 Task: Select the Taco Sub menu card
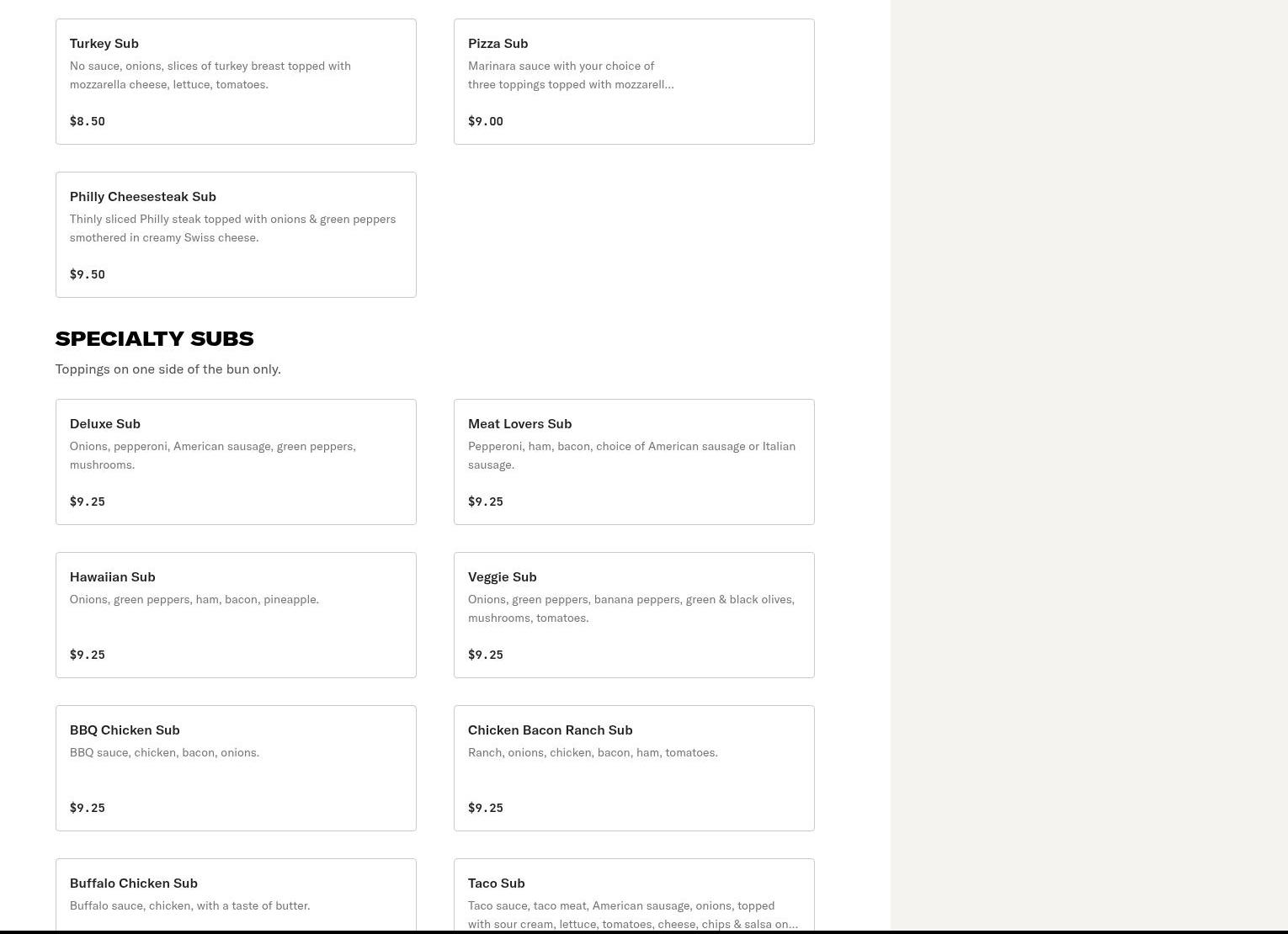[634, 895]
